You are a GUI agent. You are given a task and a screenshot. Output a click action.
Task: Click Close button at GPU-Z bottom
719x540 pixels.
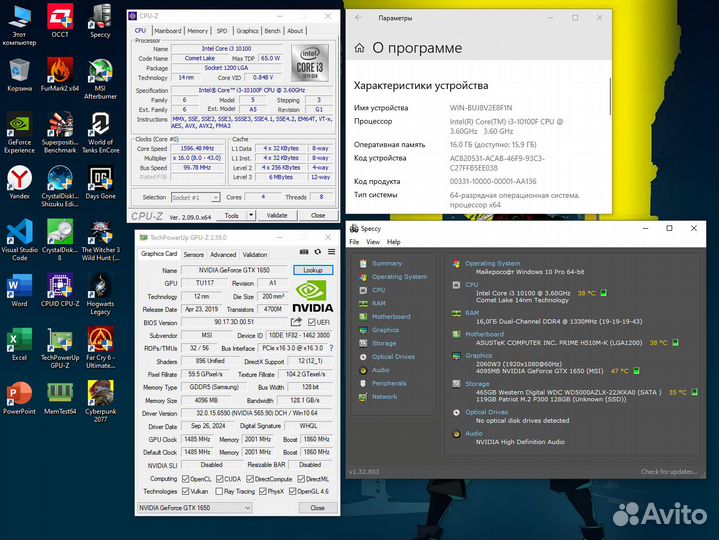click(x=317, y=508)
